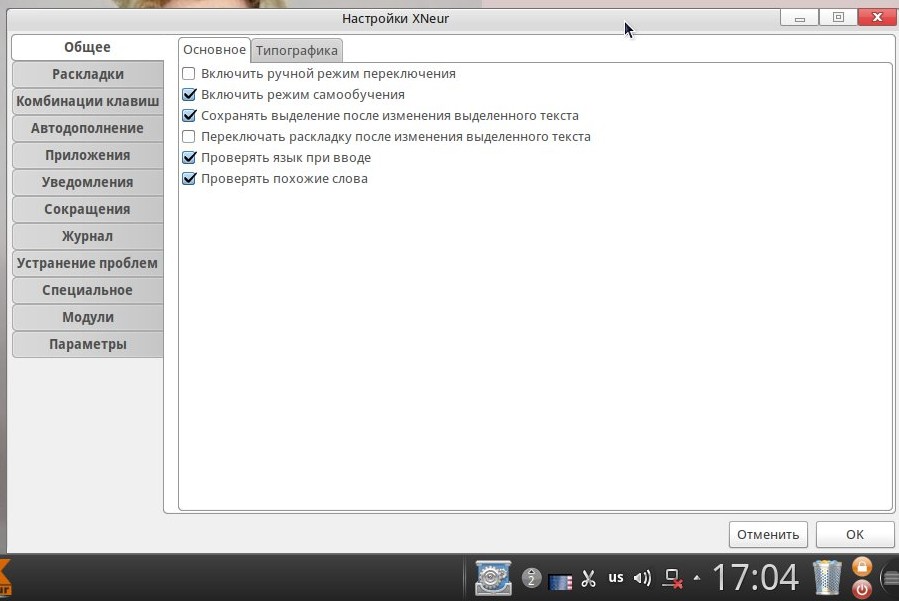Viewport: 899px width, 601px height.
Task: Uncheck 'Включить режим самообучения'
Action: pyautogui.click(x=189, y=95)
